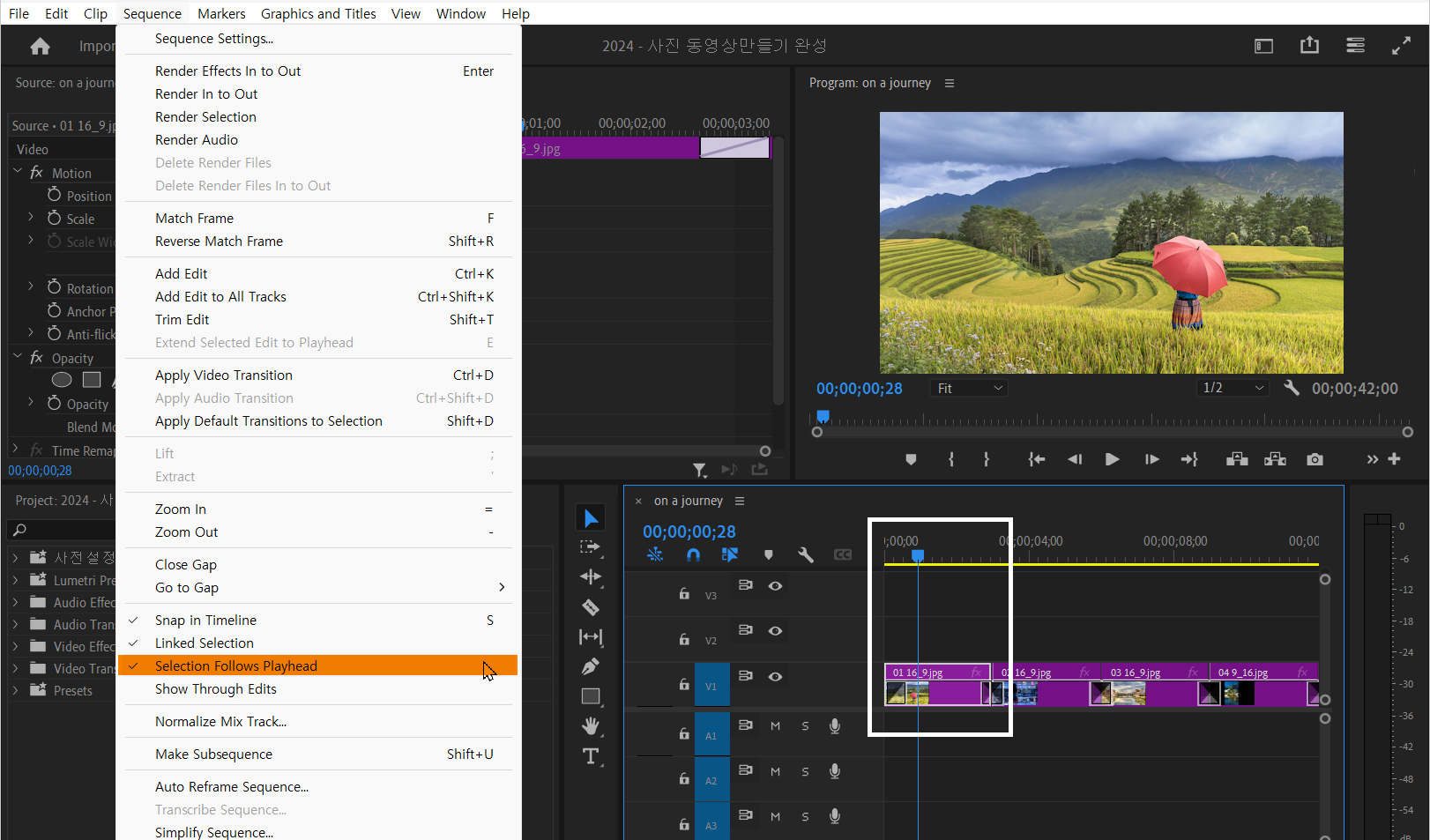
Task: Go to Out point button
Action: 1189,459
